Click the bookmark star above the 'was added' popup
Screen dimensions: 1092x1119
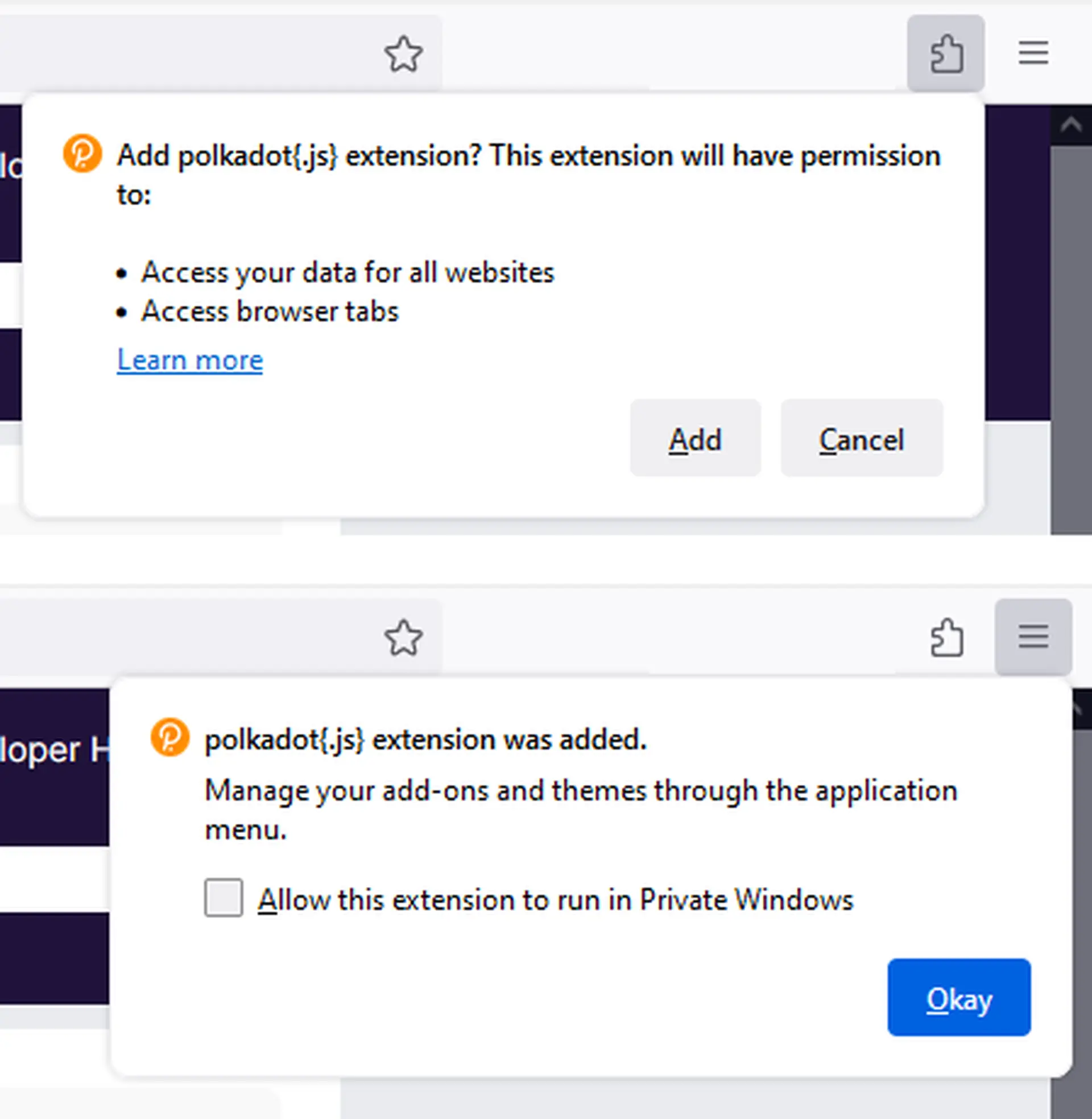coord(404,637)
